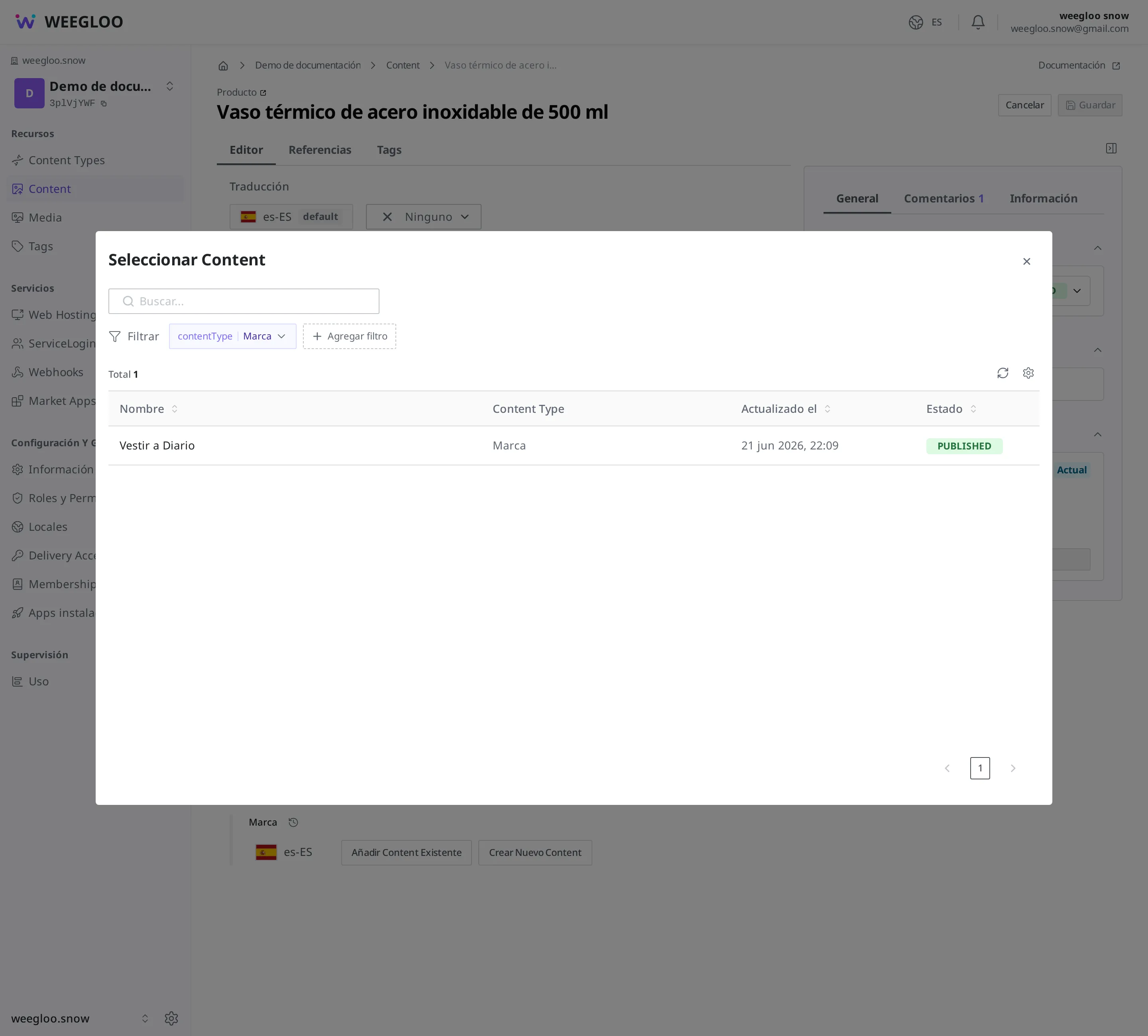This screenshot has height=1036, width=1148.
Task: Open Tags in sidebar
Action: [x=40, y=247]
